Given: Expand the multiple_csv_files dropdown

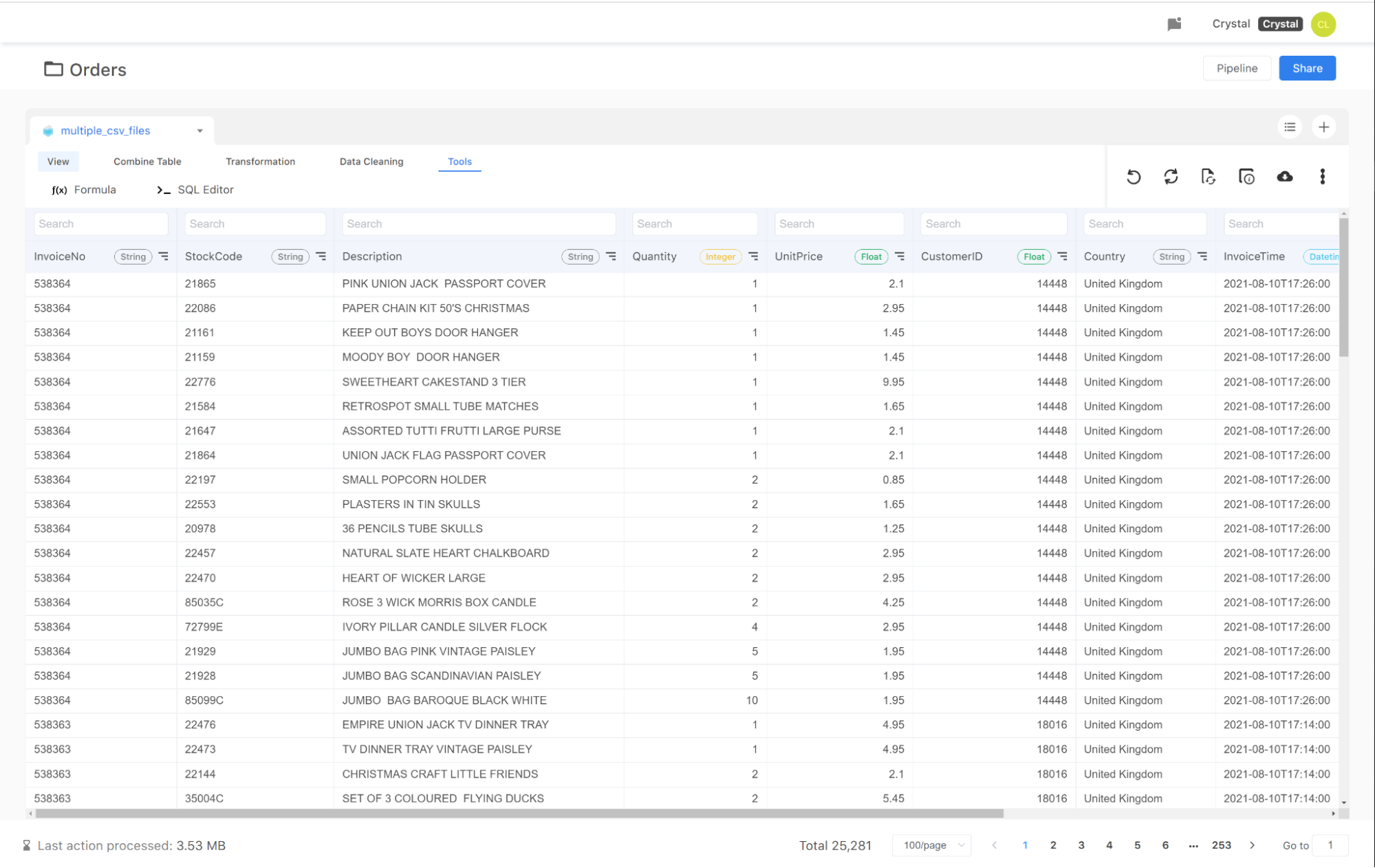Looking at the screenshot, I should tap(199, 130).
